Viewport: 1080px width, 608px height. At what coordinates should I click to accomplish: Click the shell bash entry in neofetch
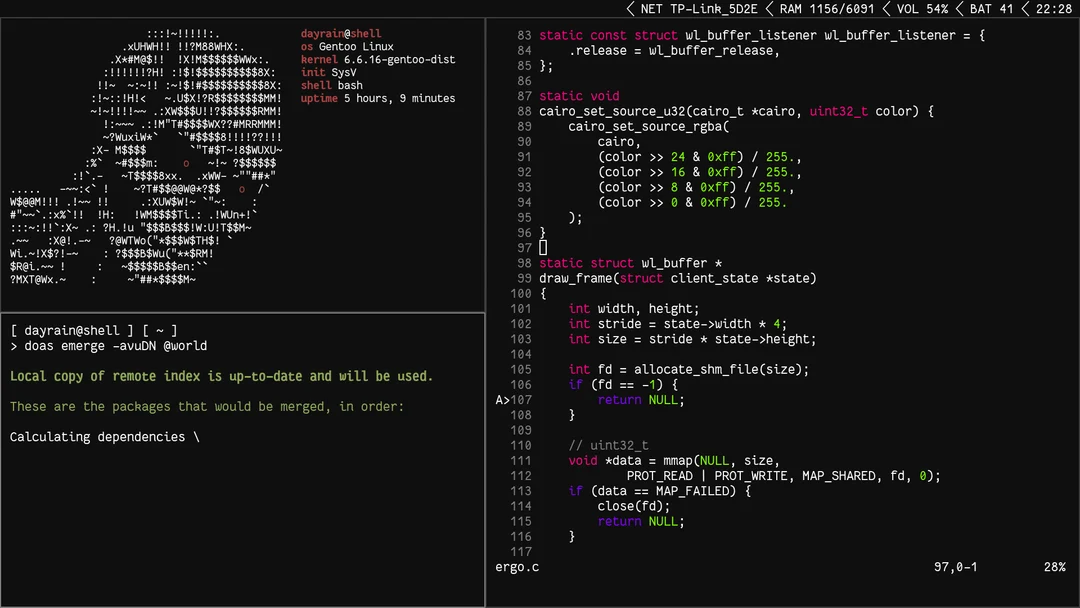pos(330,84)
